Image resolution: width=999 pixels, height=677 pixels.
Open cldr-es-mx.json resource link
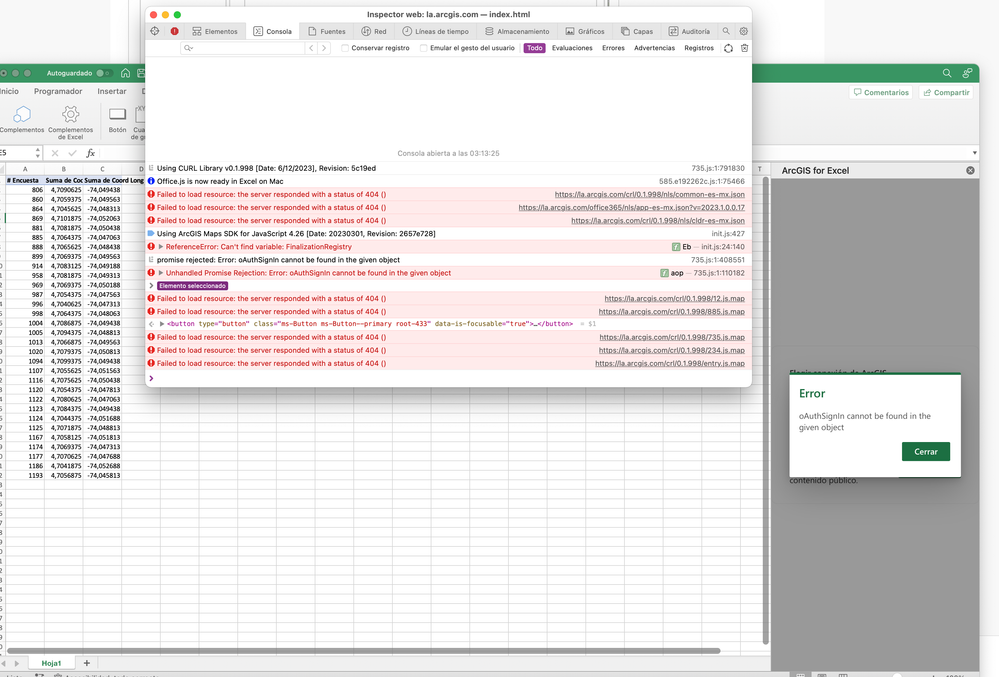point(658,220)
